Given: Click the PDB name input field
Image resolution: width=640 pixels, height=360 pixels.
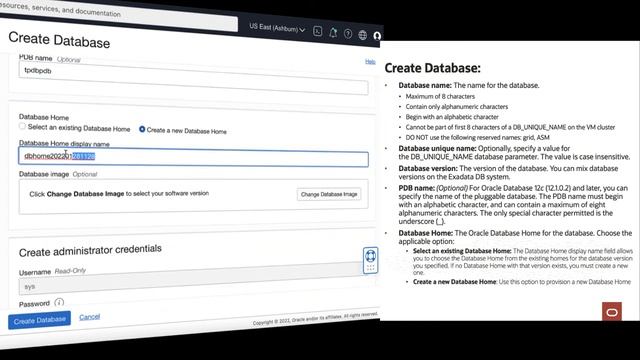Looking at the screenshot, I should 193,78.
